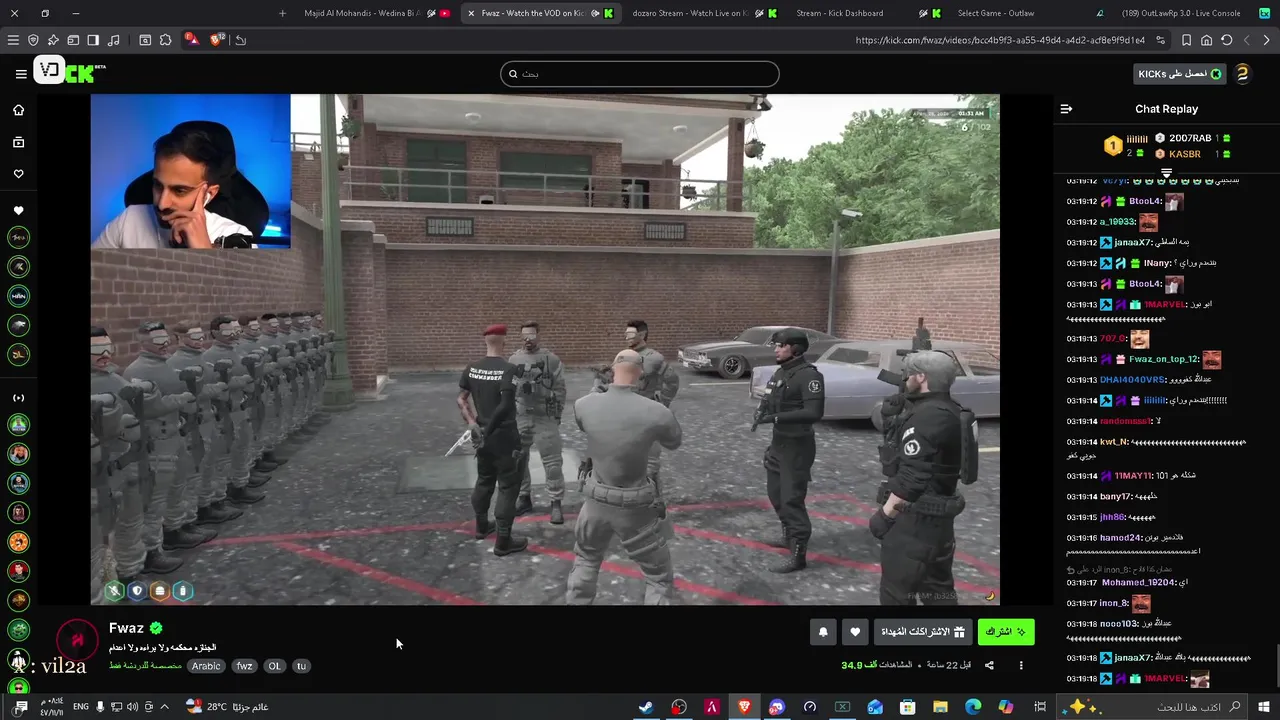Image resolution: width=1280 pixels, height=720 pixels.
Task: Open a new browser tab
Action: coord(282,13)
